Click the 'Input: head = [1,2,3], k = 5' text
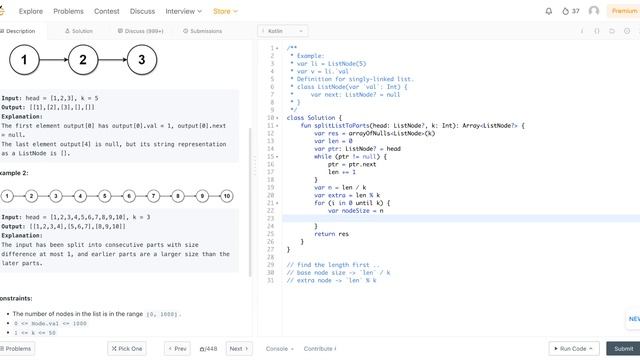 [50, 98]
